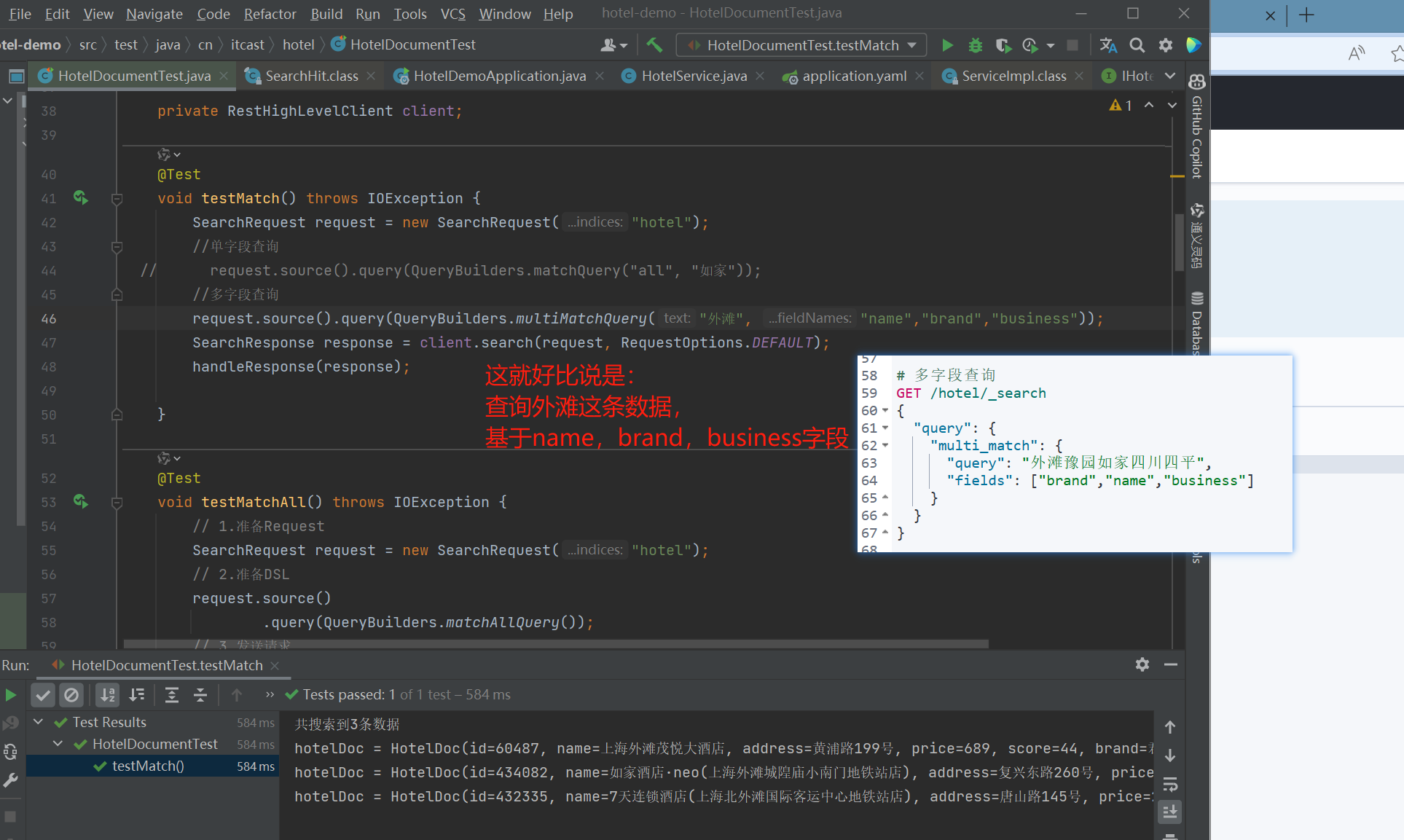Open the Translate icon in toolbar
Screen dimensions: 1404x840
point(1108,45)
